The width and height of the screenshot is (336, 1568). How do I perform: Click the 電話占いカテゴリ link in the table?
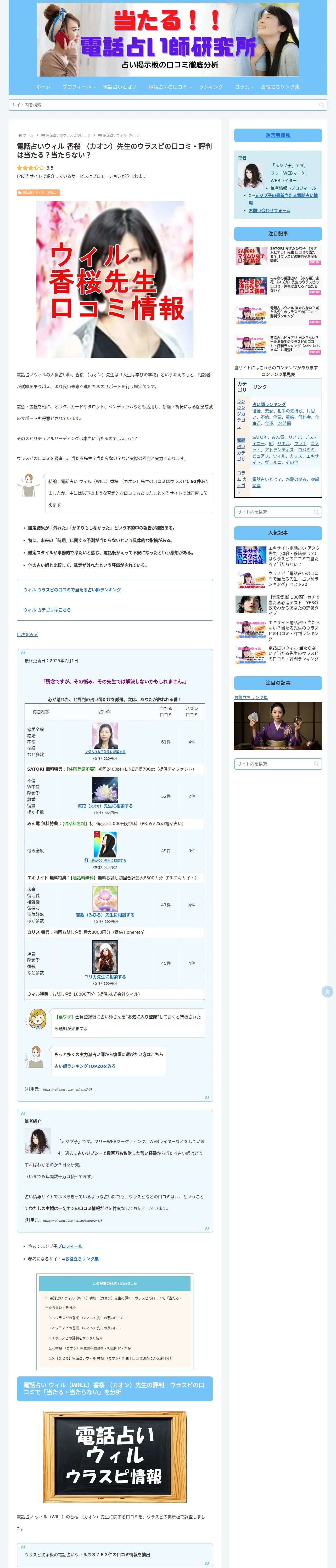pos(241,449)
